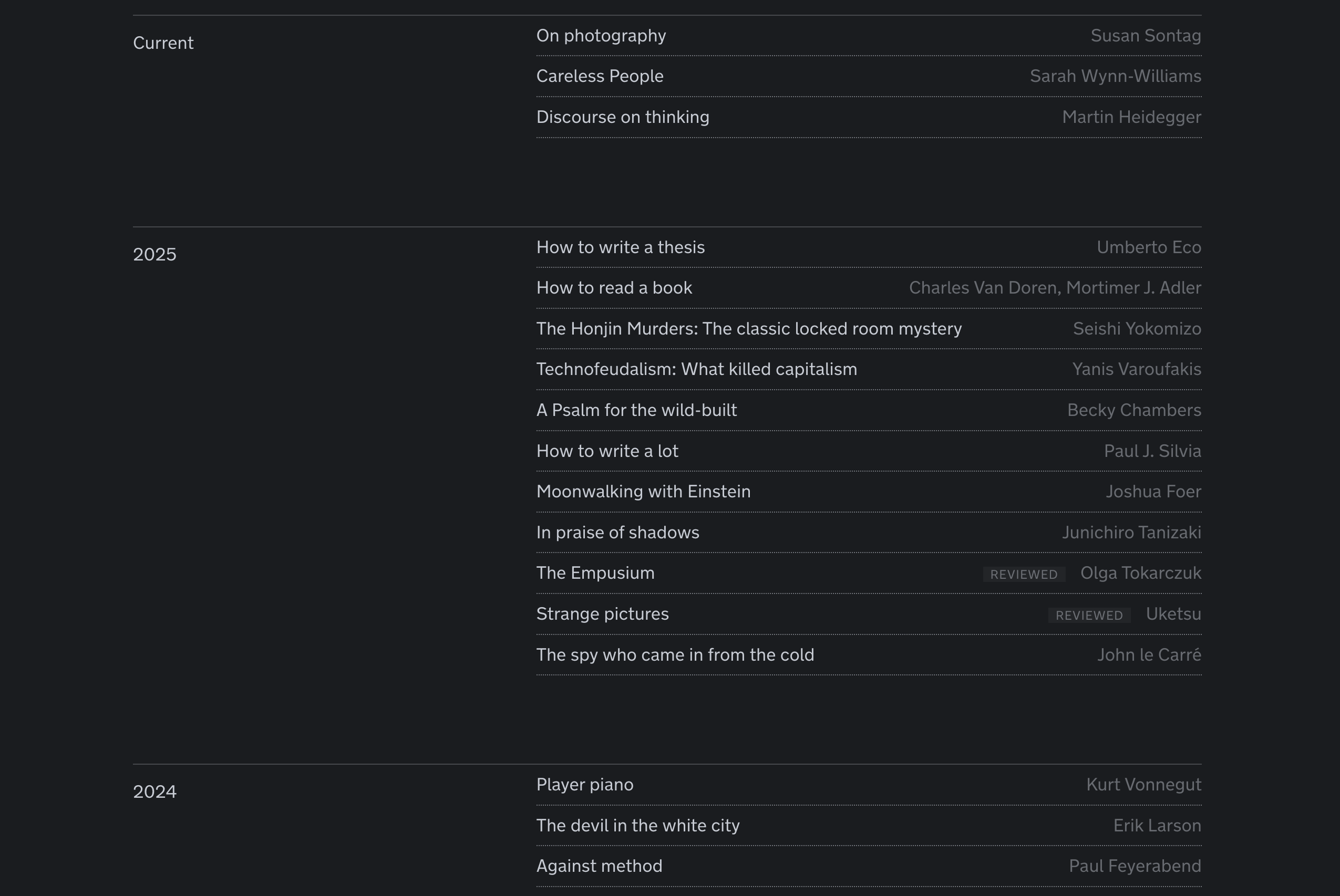Click the REVIEWED badge next to The Empusium
This screenshot has width=1340, height=896.
pos(1023,574)
